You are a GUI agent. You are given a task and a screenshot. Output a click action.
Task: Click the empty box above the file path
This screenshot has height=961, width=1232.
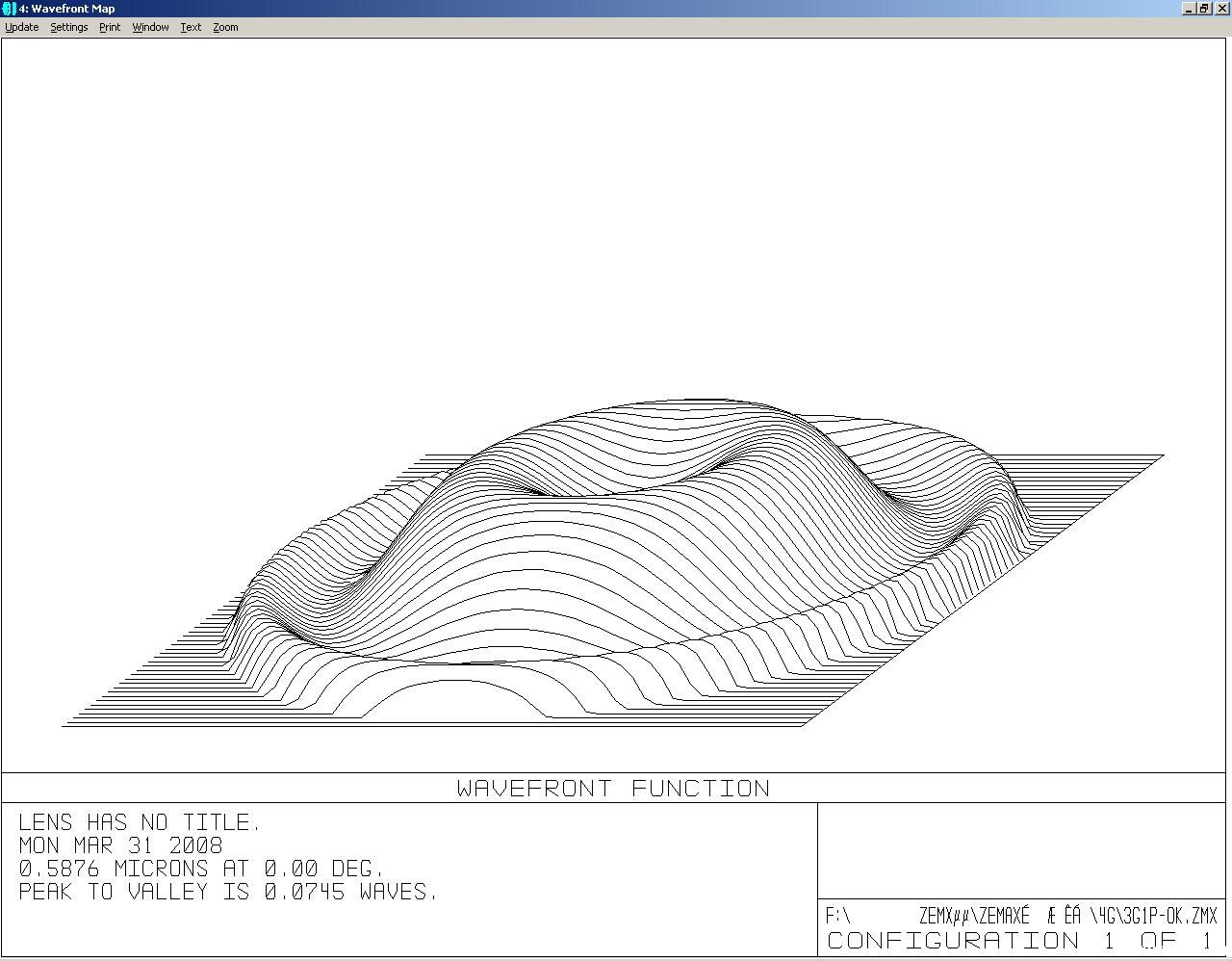pos(1022,851)
